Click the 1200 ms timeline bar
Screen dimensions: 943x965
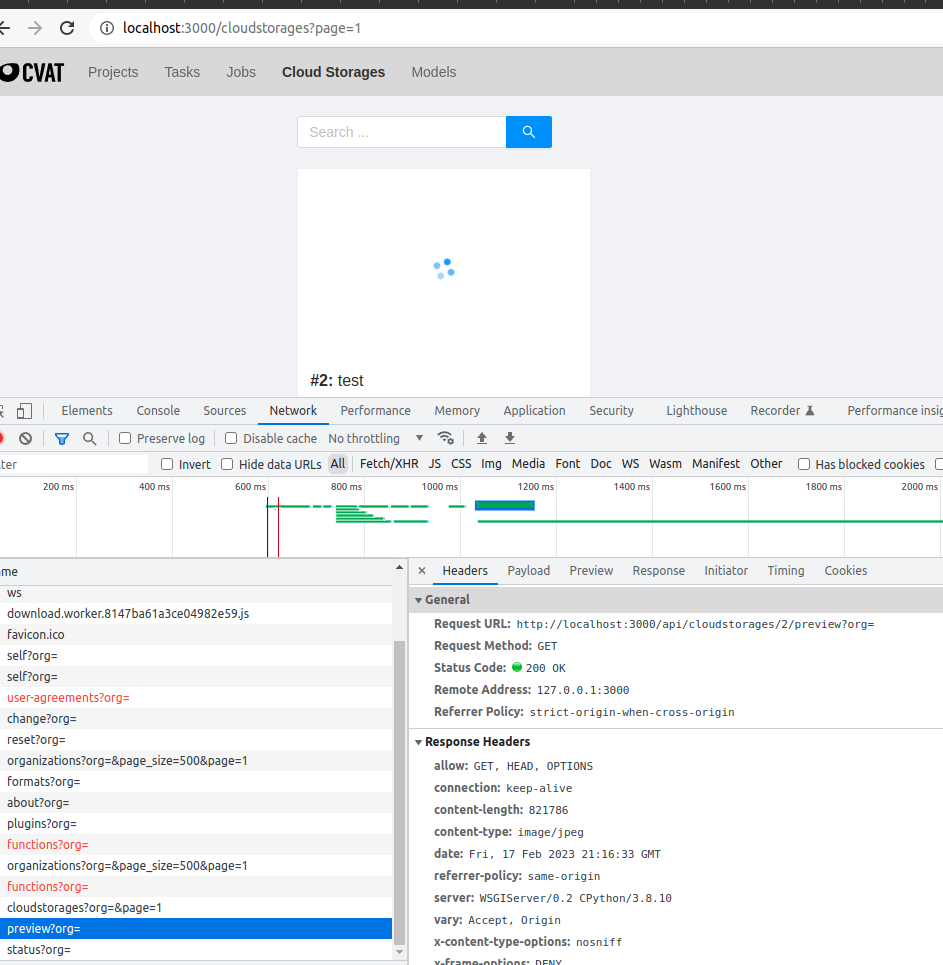[505, 505]
